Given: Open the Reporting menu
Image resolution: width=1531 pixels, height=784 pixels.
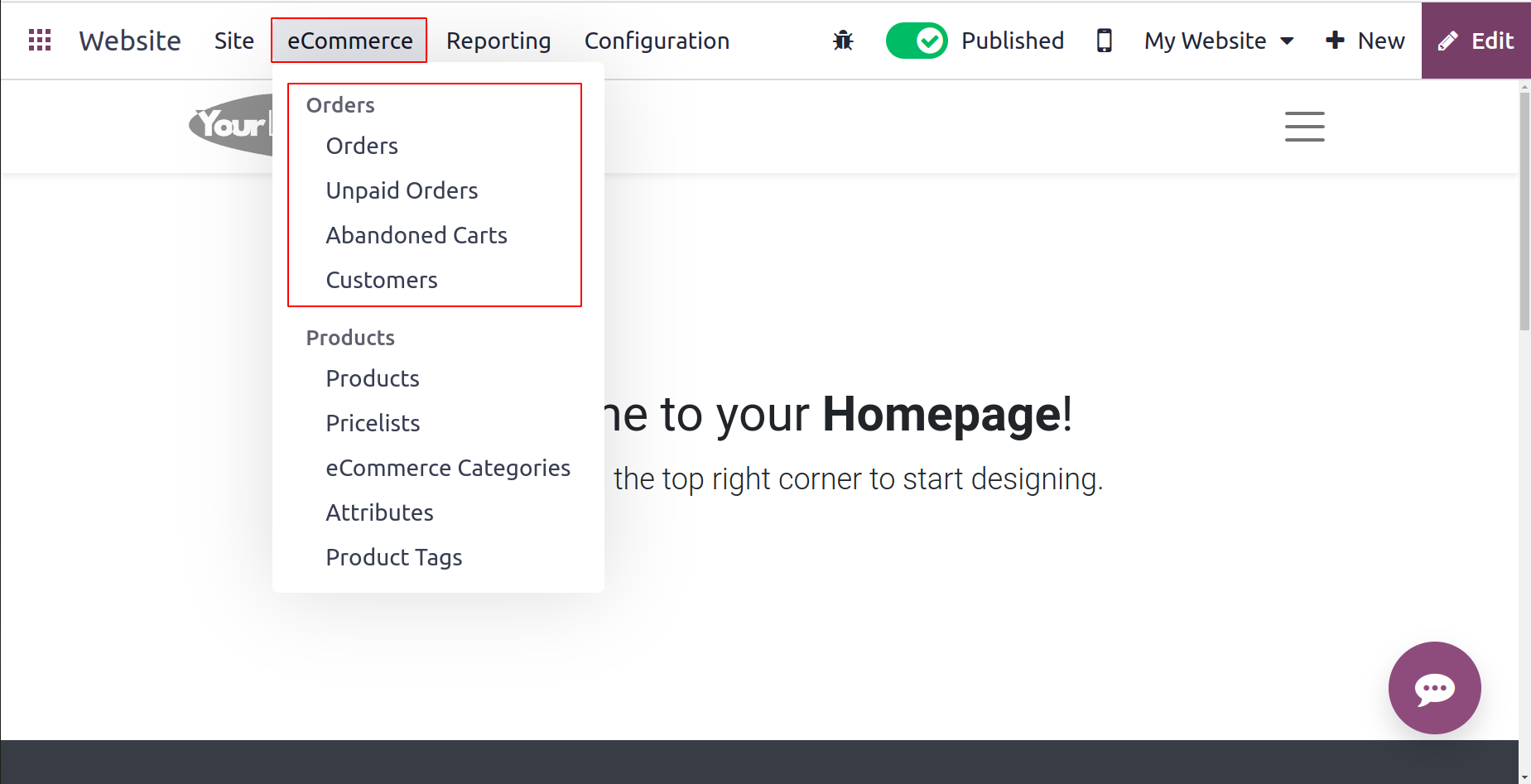Looking at the screenshot, I should click(x=498, y=41).
